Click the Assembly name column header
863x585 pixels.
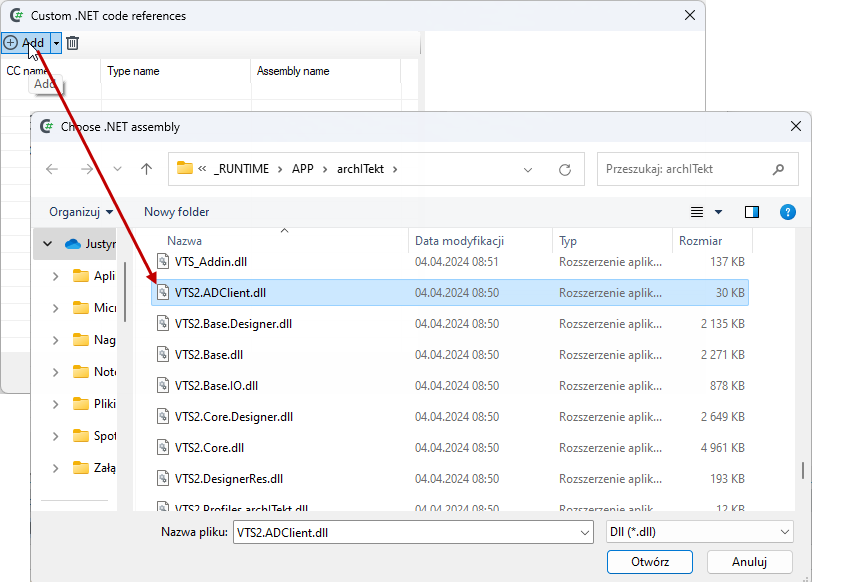point(293,71)
